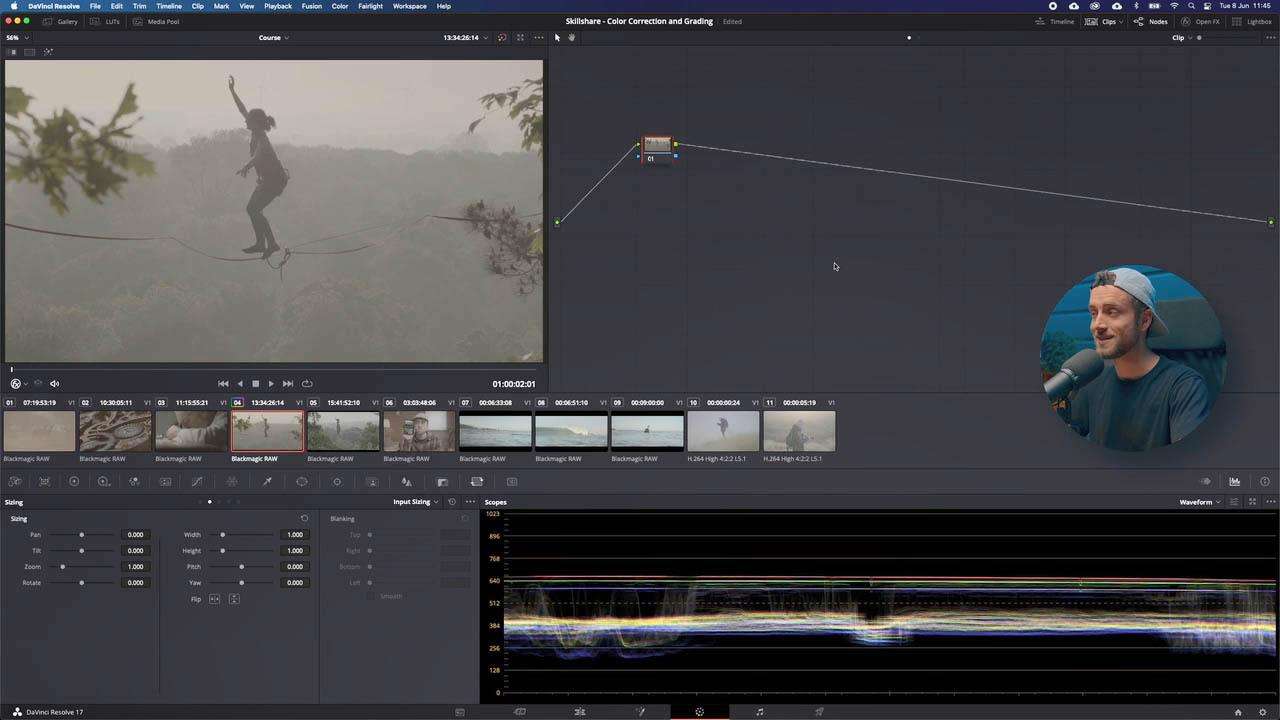1280x720 pixels.
Task: Adjust the Zoom sizing slider
Action: pos(83,567)
